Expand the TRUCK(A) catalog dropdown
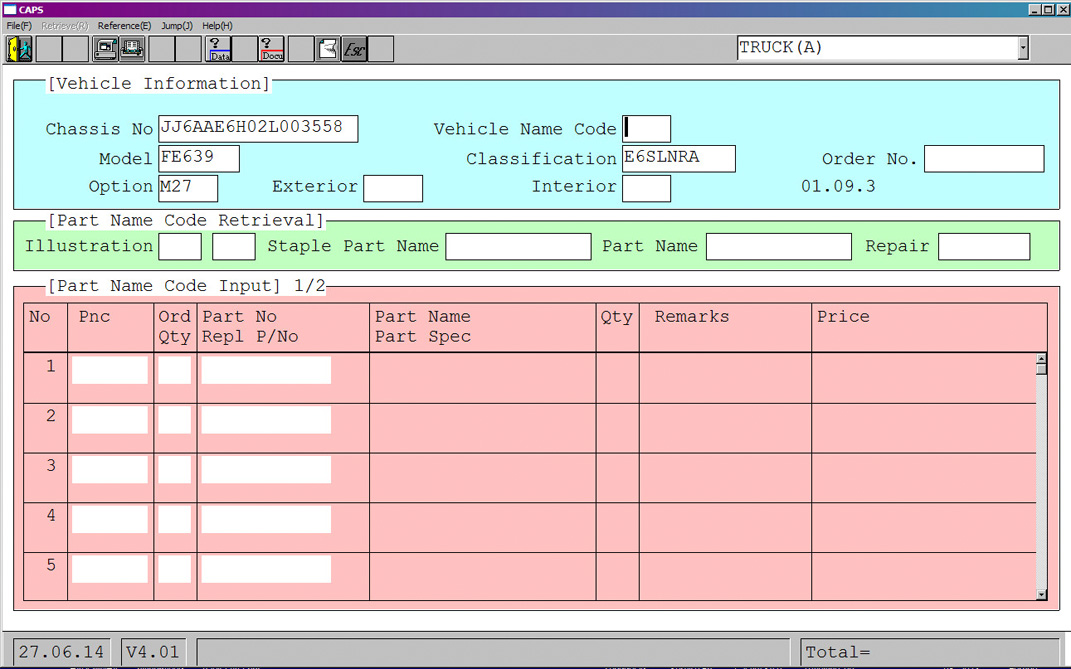Viewport: 1071px width, 669px height. (1022, 48)
